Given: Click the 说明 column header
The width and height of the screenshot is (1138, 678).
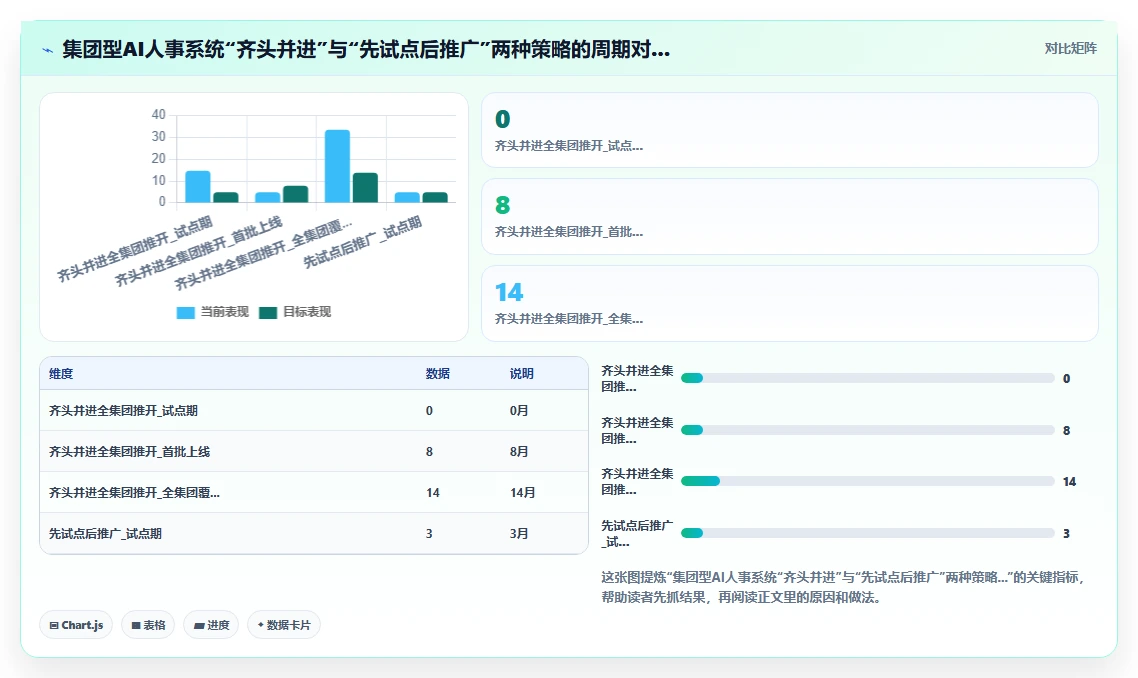Looking at the screenshot, I should pyautogui.click(x=521, y=374).
